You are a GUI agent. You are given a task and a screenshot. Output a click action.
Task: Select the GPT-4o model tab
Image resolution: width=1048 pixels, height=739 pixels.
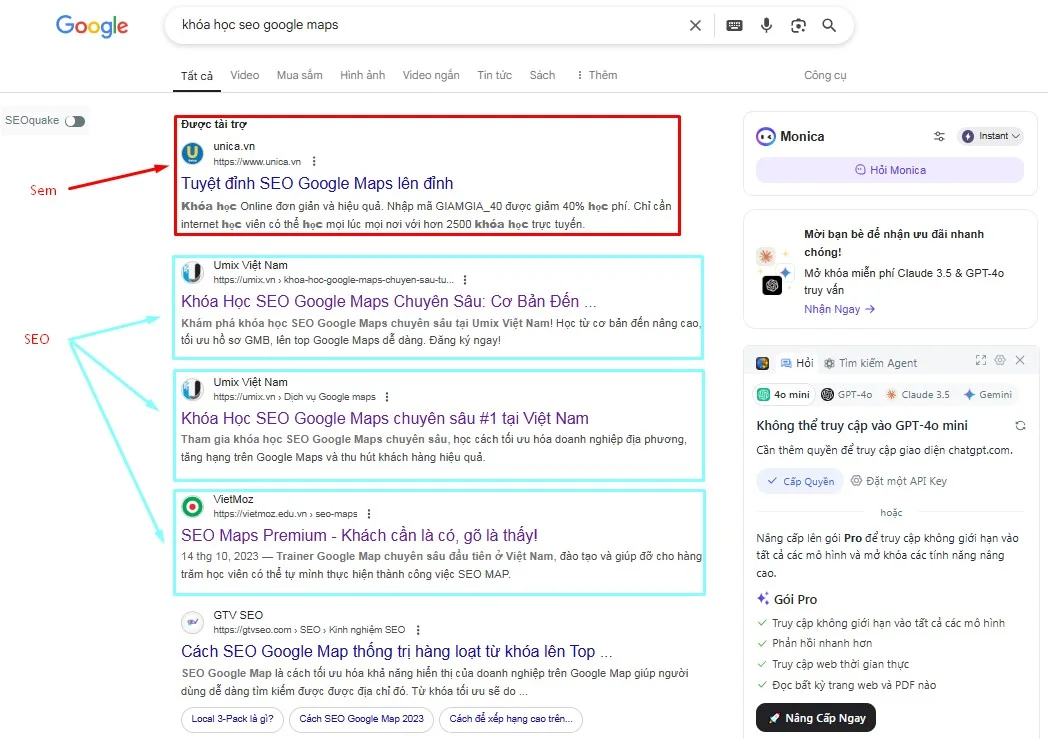click(846, 394)
